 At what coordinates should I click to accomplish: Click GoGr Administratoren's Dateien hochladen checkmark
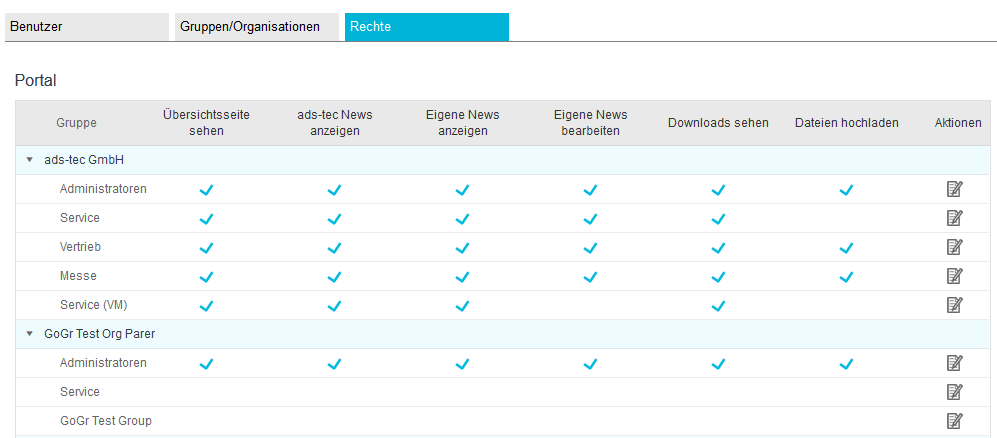(x=846, y=364)
